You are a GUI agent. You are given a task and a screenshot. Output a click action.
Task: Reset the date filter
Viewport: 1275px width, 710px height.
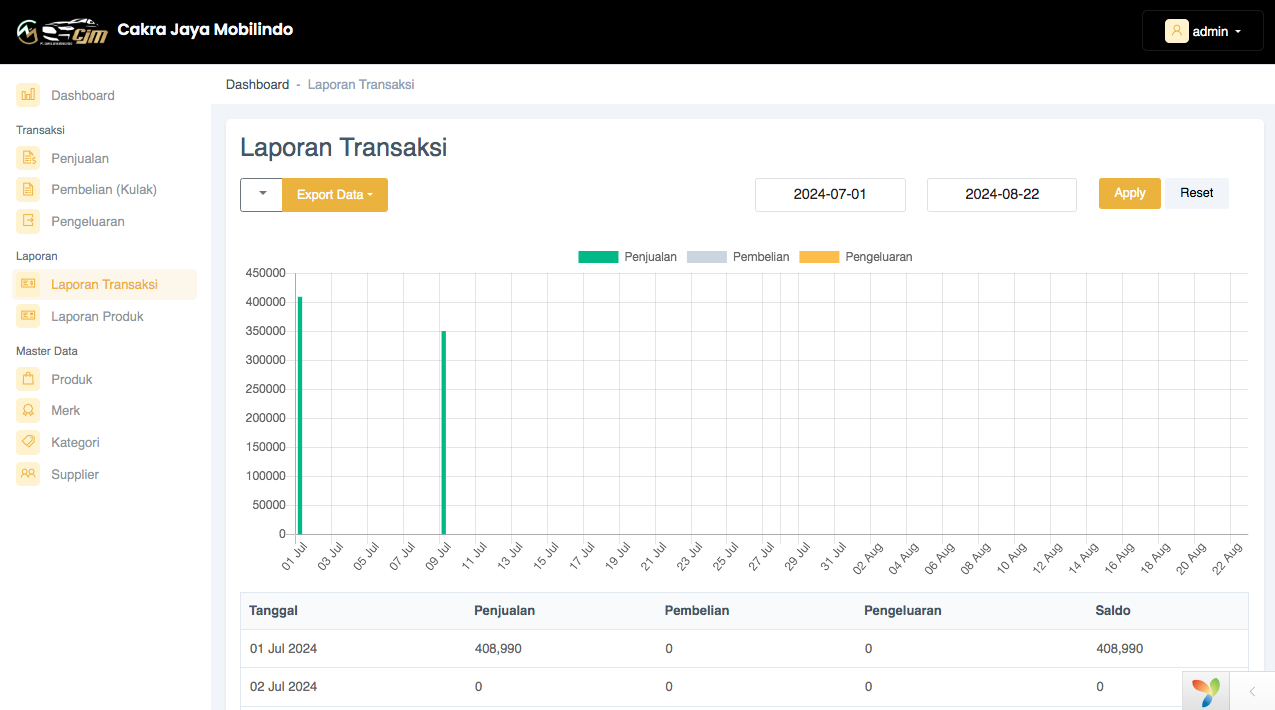click(1196, 193)
